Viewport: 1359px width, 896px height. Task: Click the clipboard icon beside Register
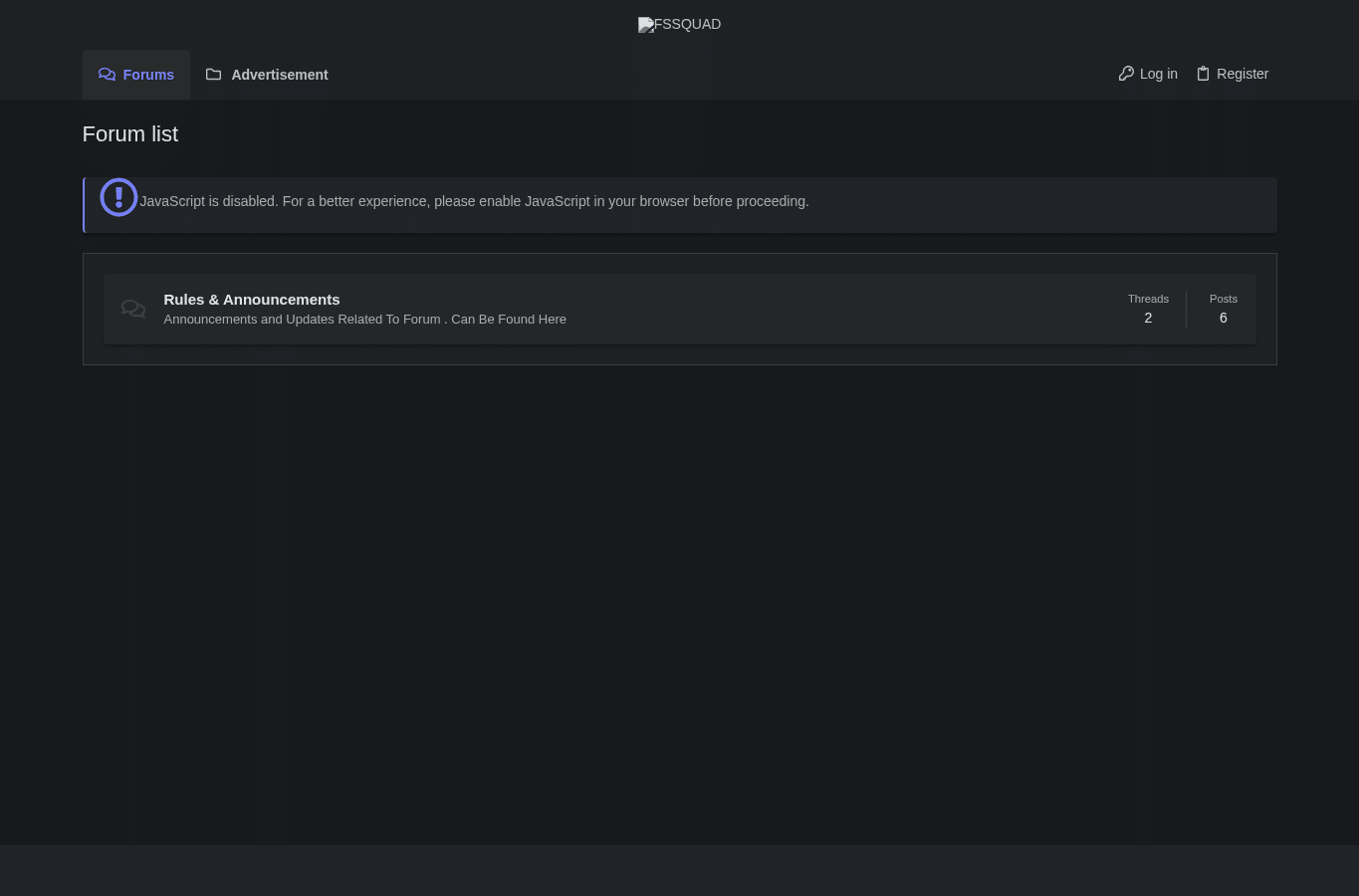tap(1203, 74)
